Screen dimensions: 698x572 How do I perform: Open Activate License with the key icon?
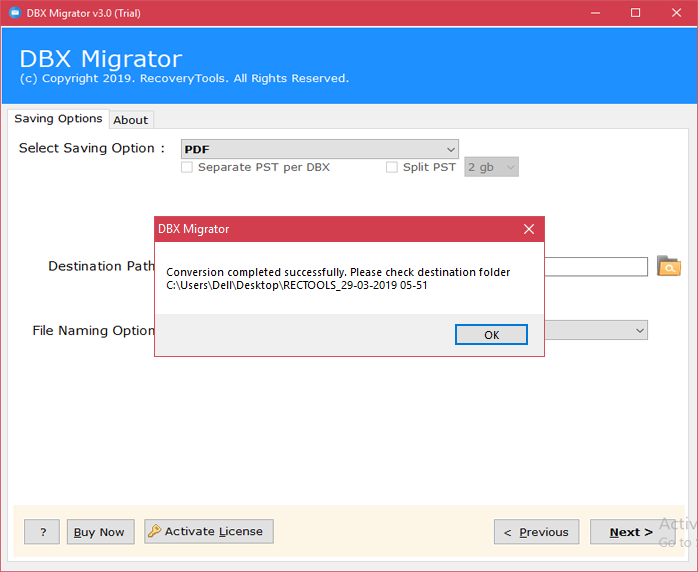click(208, 531)
